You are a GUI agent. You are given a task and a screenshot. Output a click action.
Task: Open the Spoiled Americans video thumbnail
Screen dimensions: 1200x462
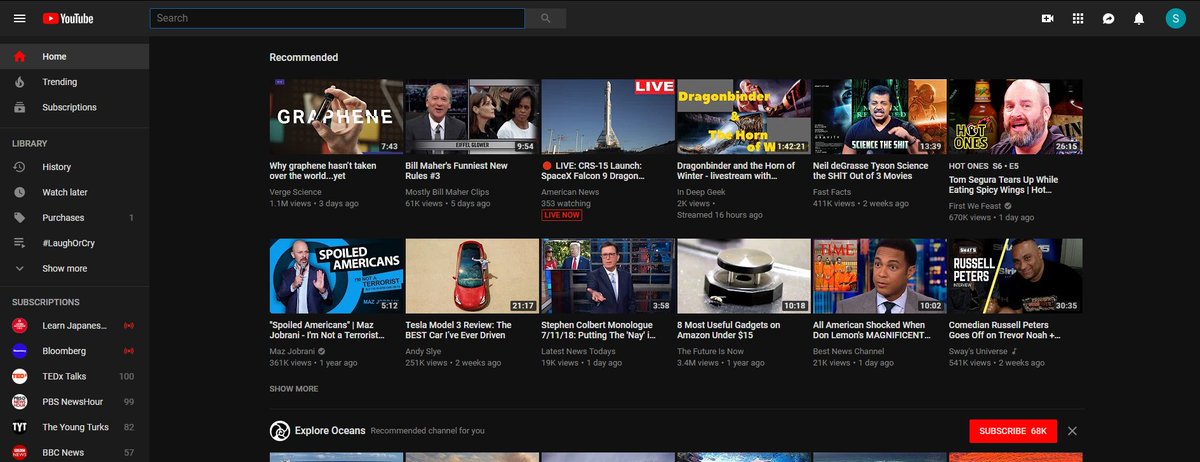coord(337,276)
